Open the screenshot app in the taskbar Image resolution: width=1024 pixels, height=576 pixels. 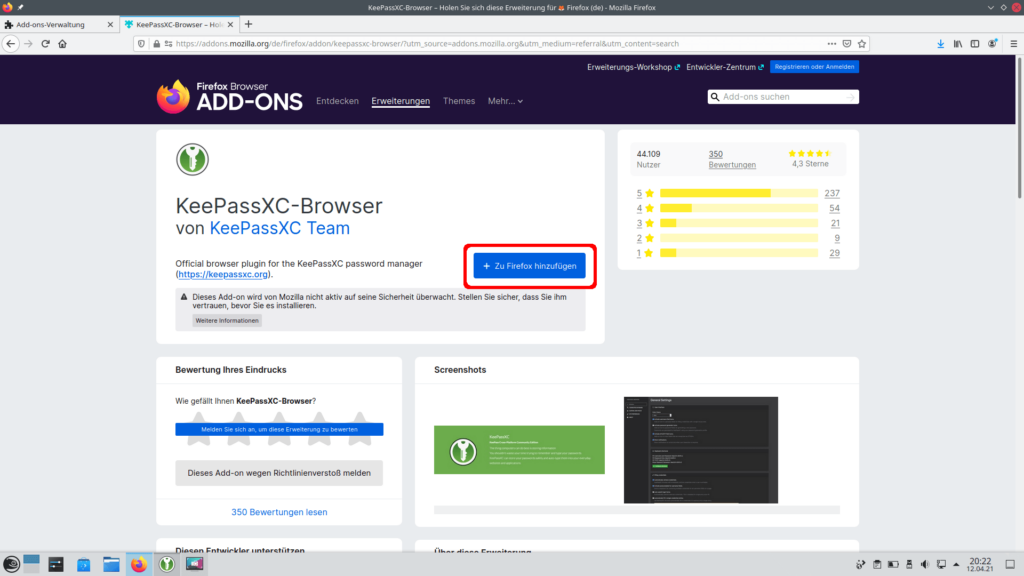pyautogui.click(x=195, y=564)
